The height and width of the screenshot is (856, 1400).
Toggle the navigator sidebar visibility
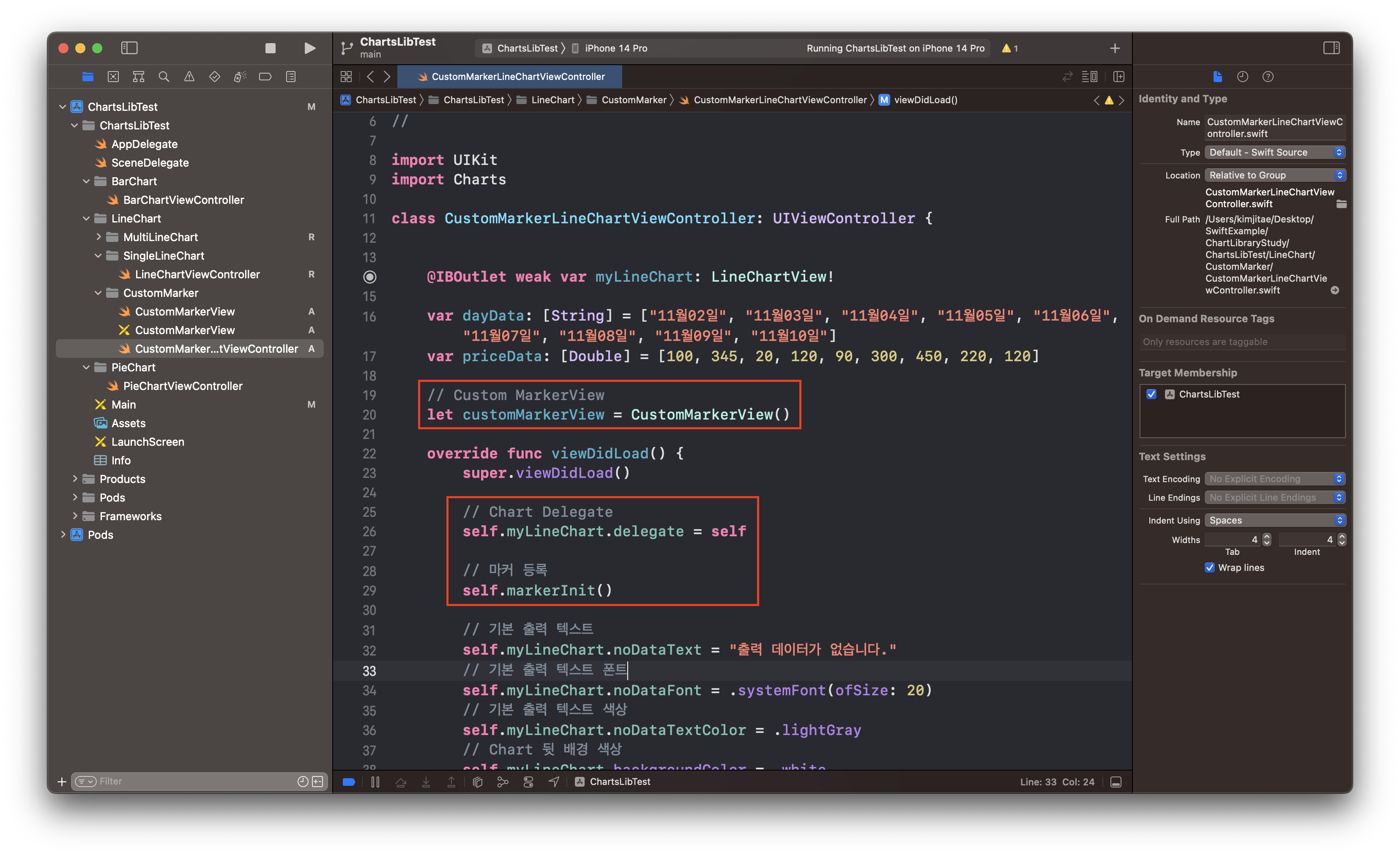pos(129,48)
